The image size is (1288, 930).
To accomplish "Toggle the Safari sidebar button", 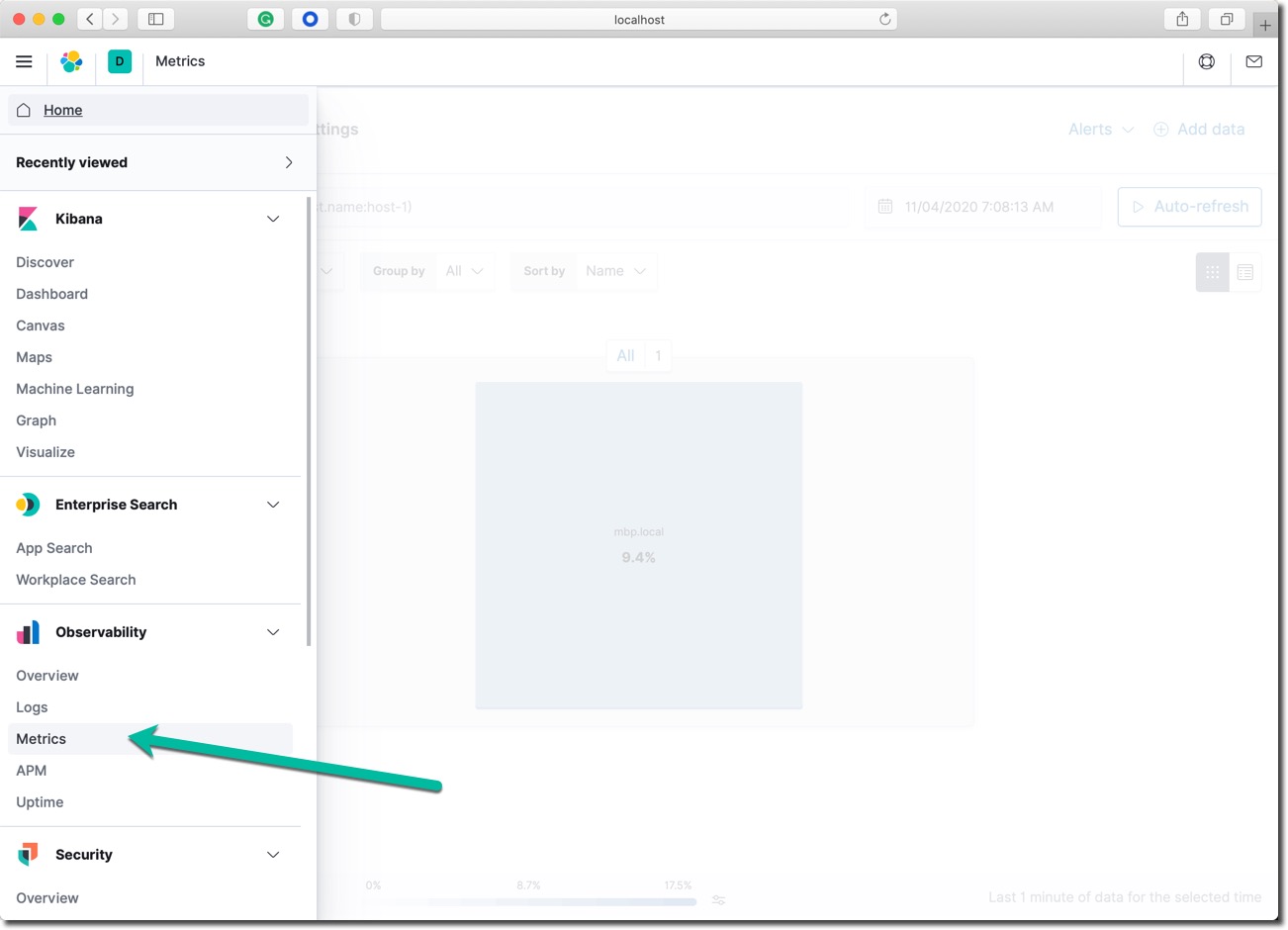I will (x=155, y=19).
